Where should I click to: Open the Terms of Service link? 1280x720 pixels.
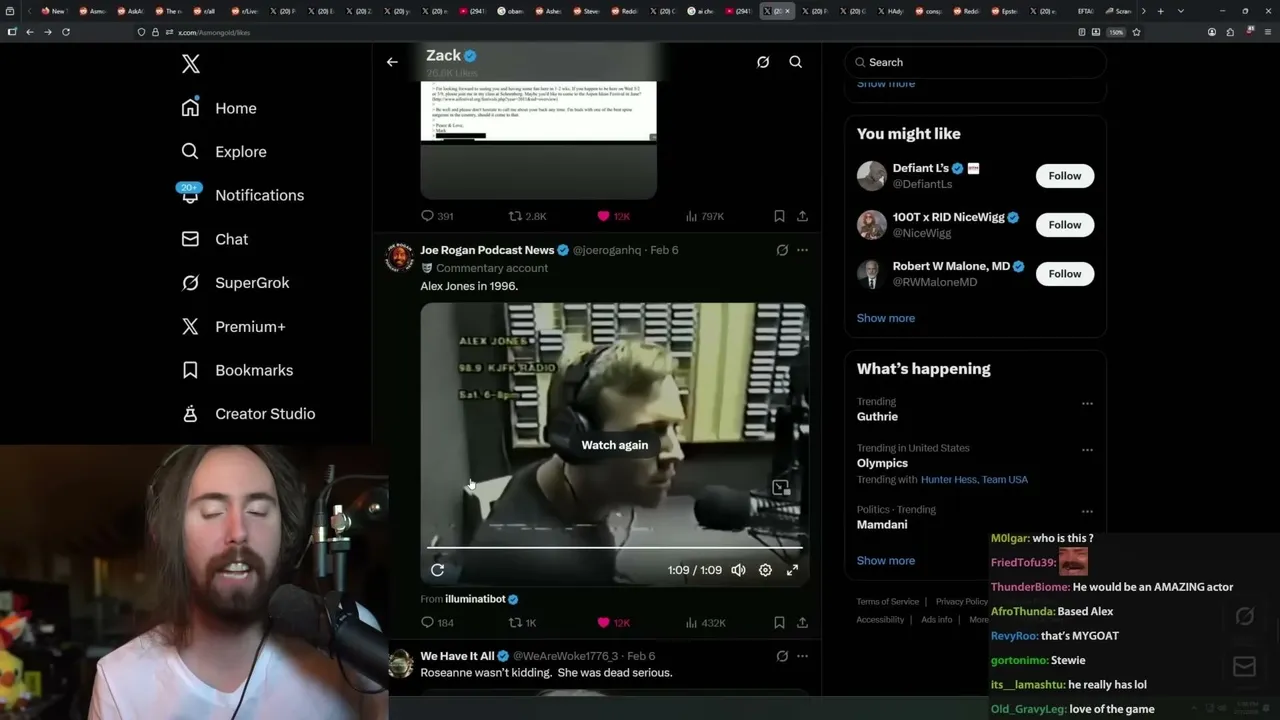click(x=887, y=601)
